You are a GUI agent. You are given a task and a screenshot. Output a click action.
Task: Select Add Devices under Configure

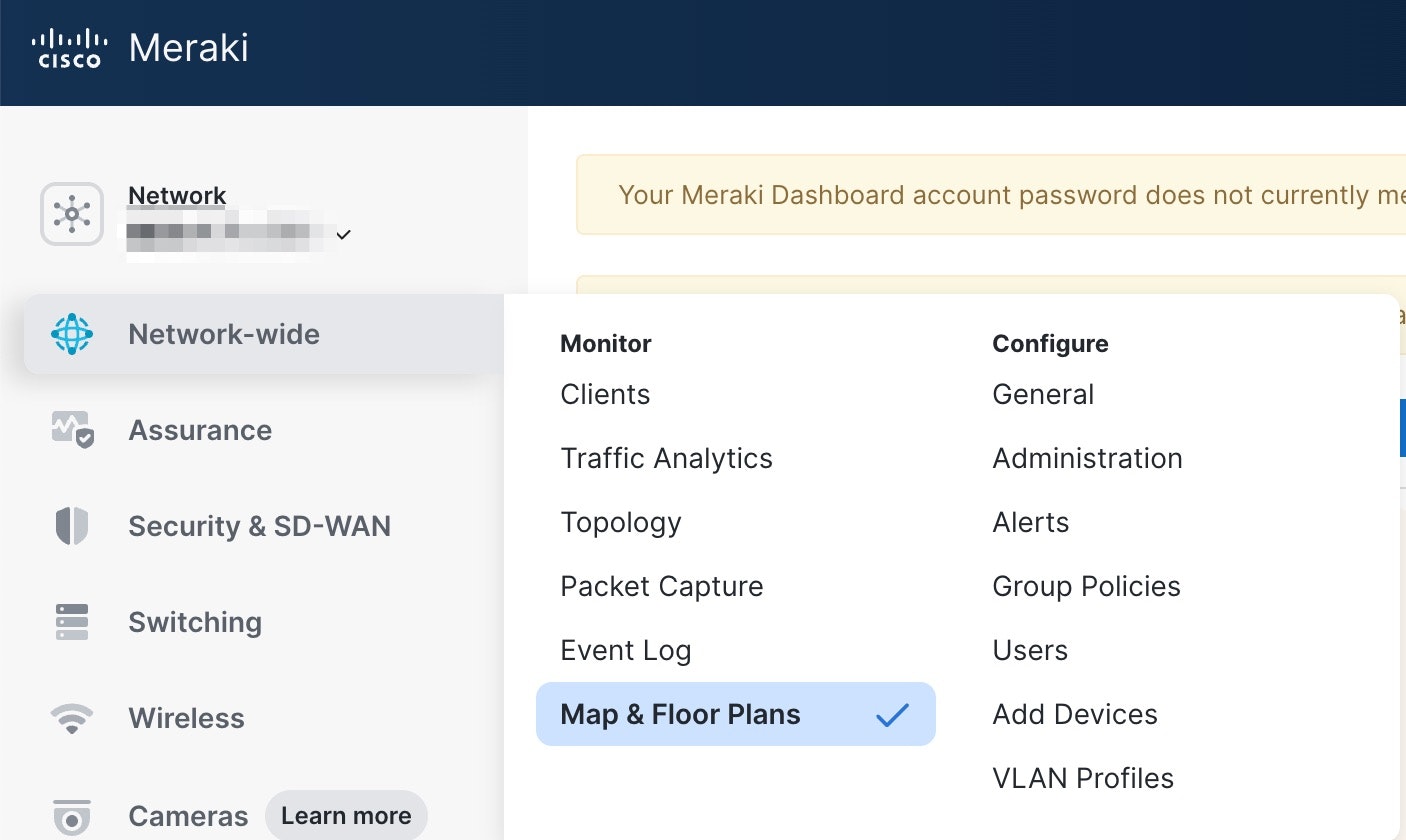(x=1075, y=714)
